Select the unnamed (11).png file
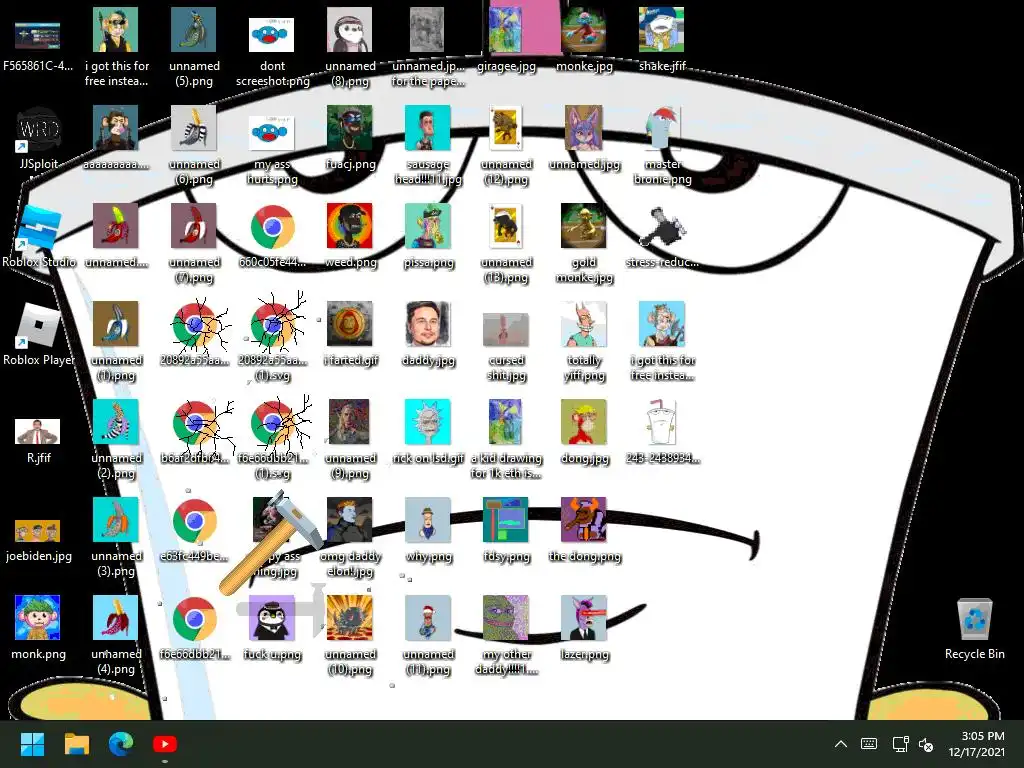Image resolution: width=1024 pixels, height=768 pixels. coord(428,635)
